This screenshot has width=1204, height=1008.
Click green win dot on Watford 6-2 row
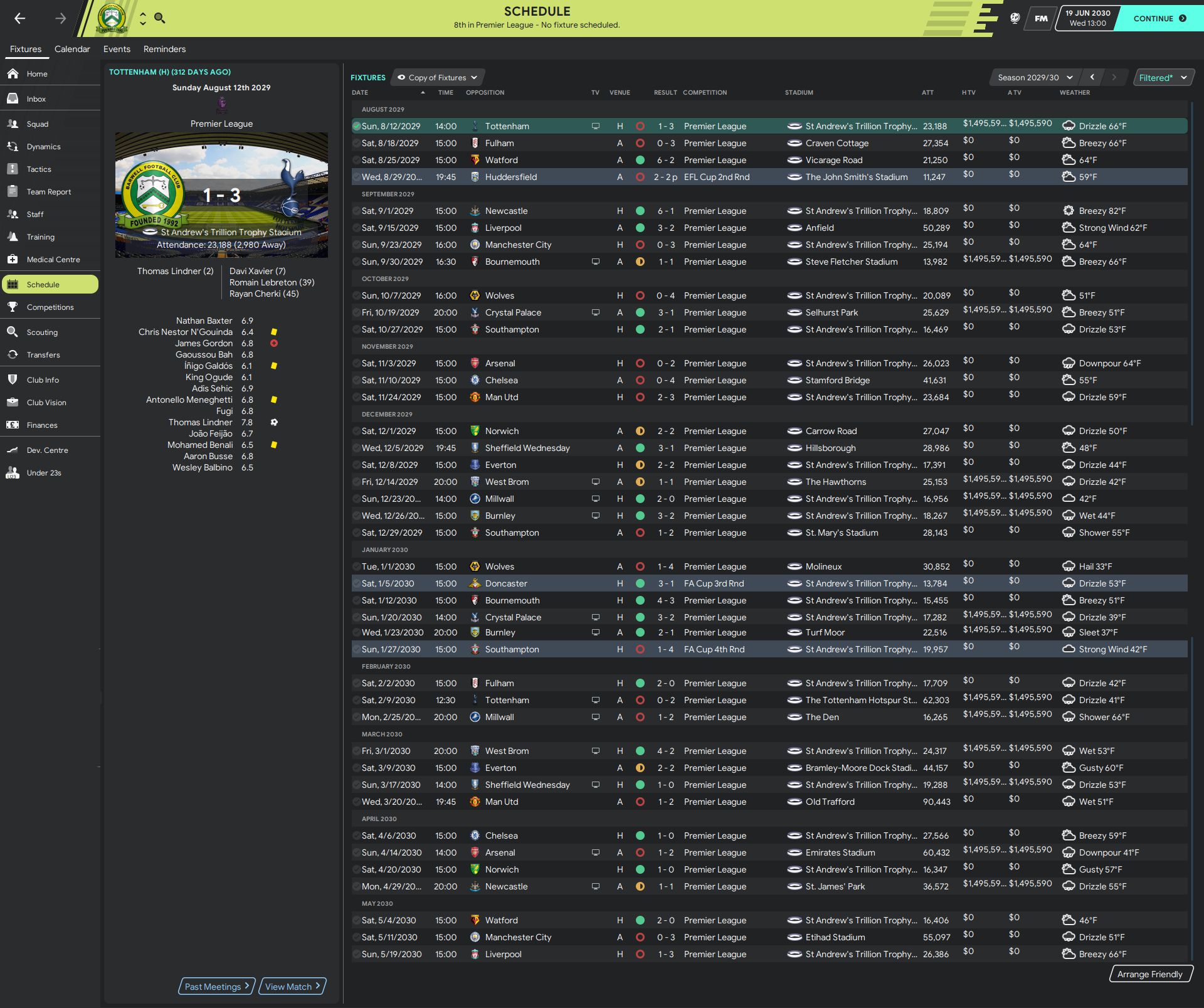tap(640, 160)
